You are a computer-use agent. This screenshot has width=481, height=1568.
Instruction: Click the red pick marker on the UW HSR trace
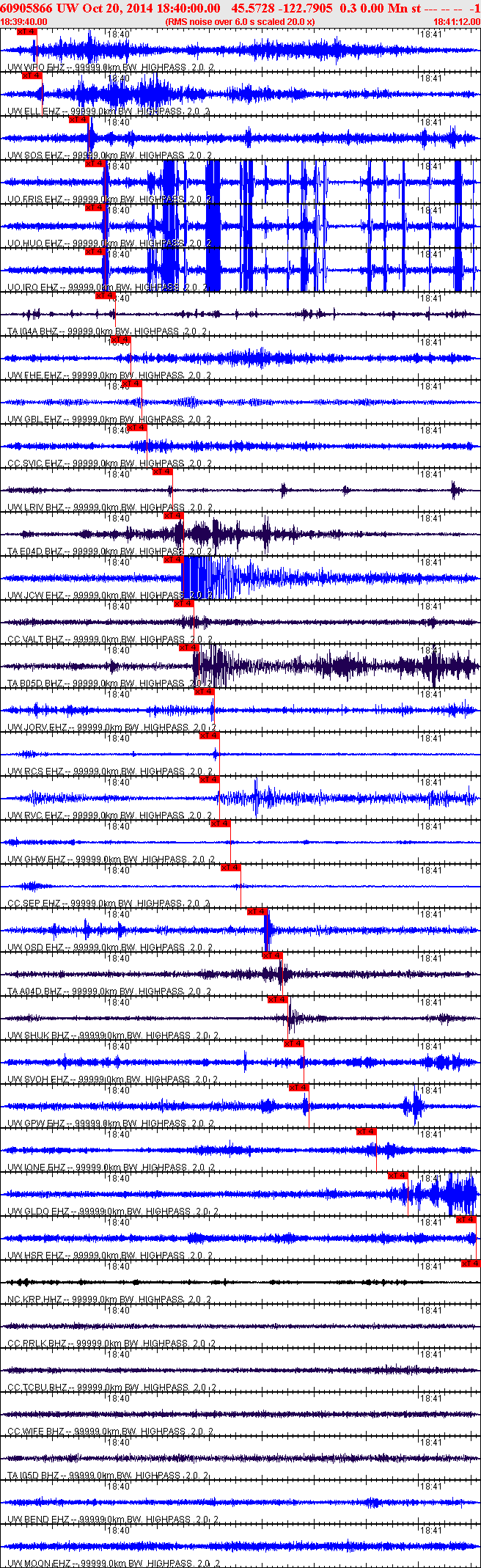click(466, 1220)
